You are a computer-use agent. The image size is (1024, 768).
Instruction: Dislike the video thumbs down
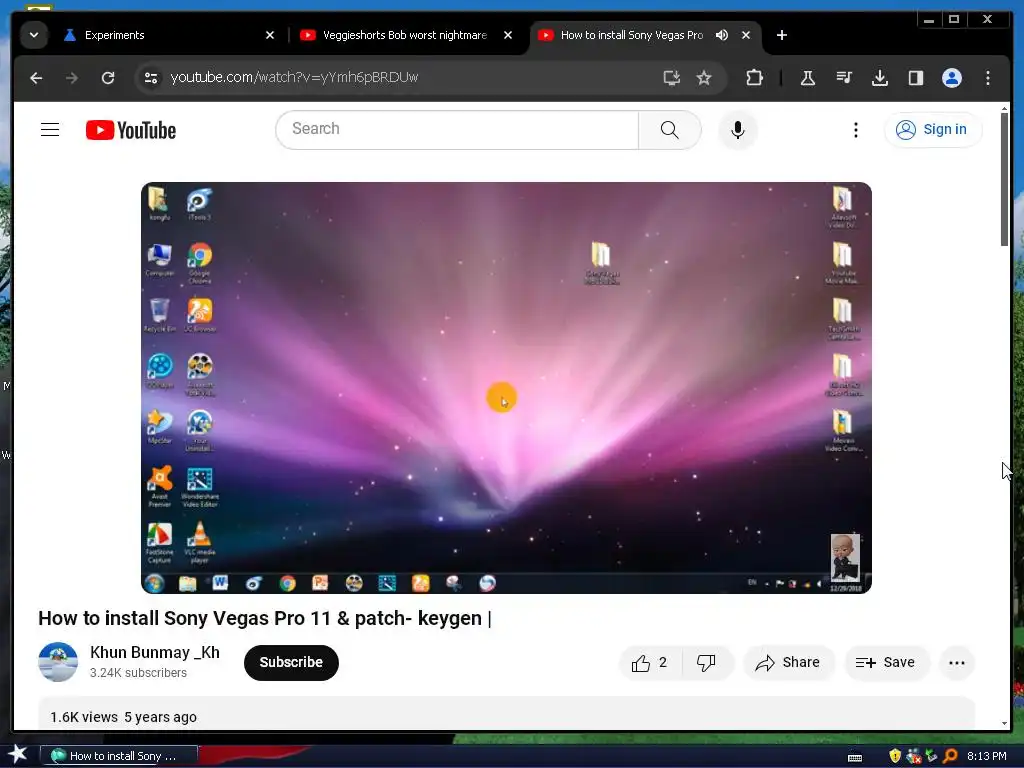tap(707, 663)
